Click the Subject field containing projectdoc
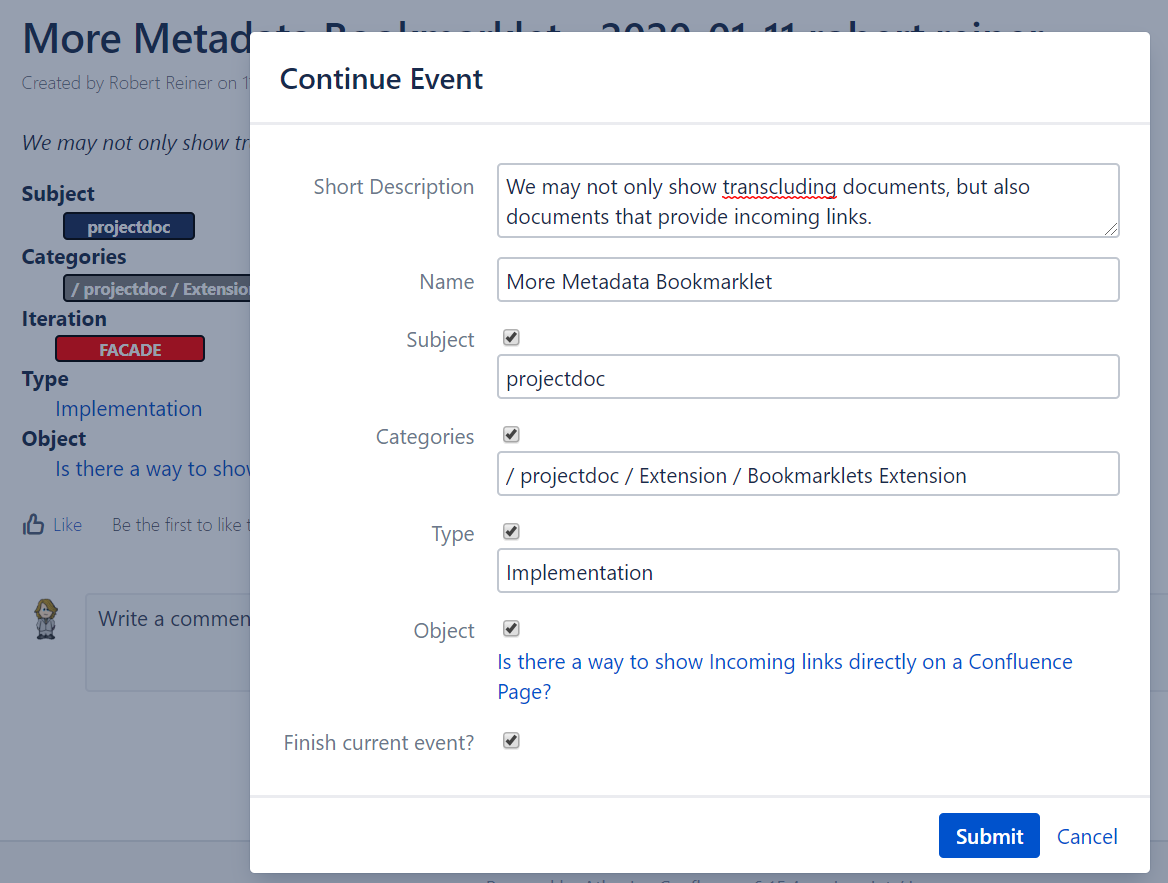Image resolution: width=1168 pixels, height=883 pixels. click(807, 378)
